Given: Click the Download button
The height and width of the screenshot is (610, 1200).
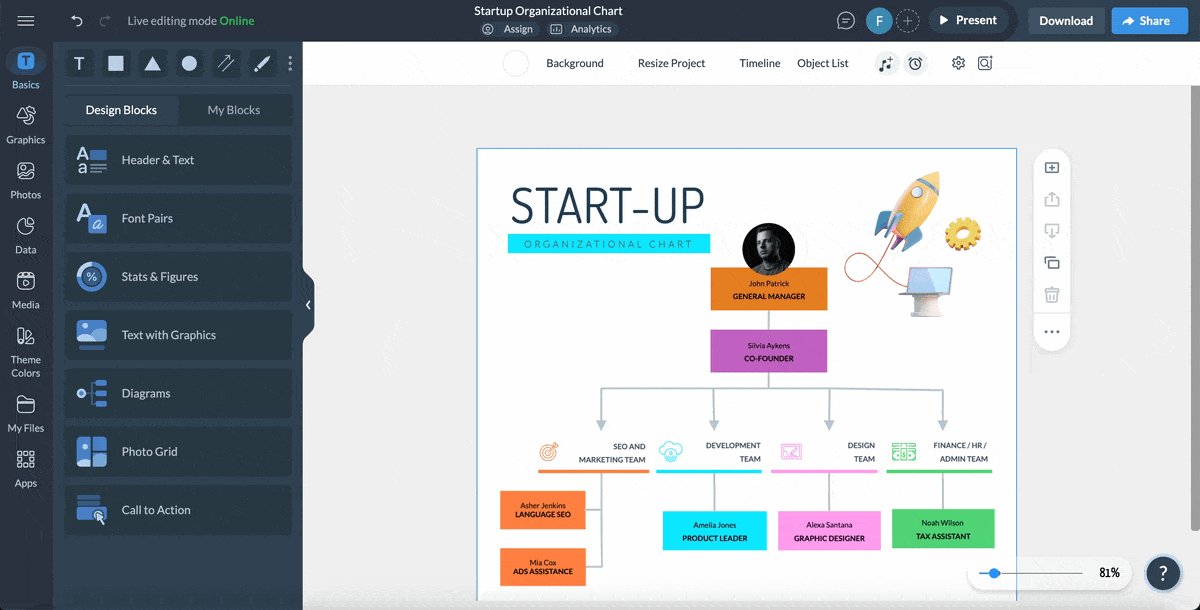Looking at the screenshot, I should tap(1066, 20).
